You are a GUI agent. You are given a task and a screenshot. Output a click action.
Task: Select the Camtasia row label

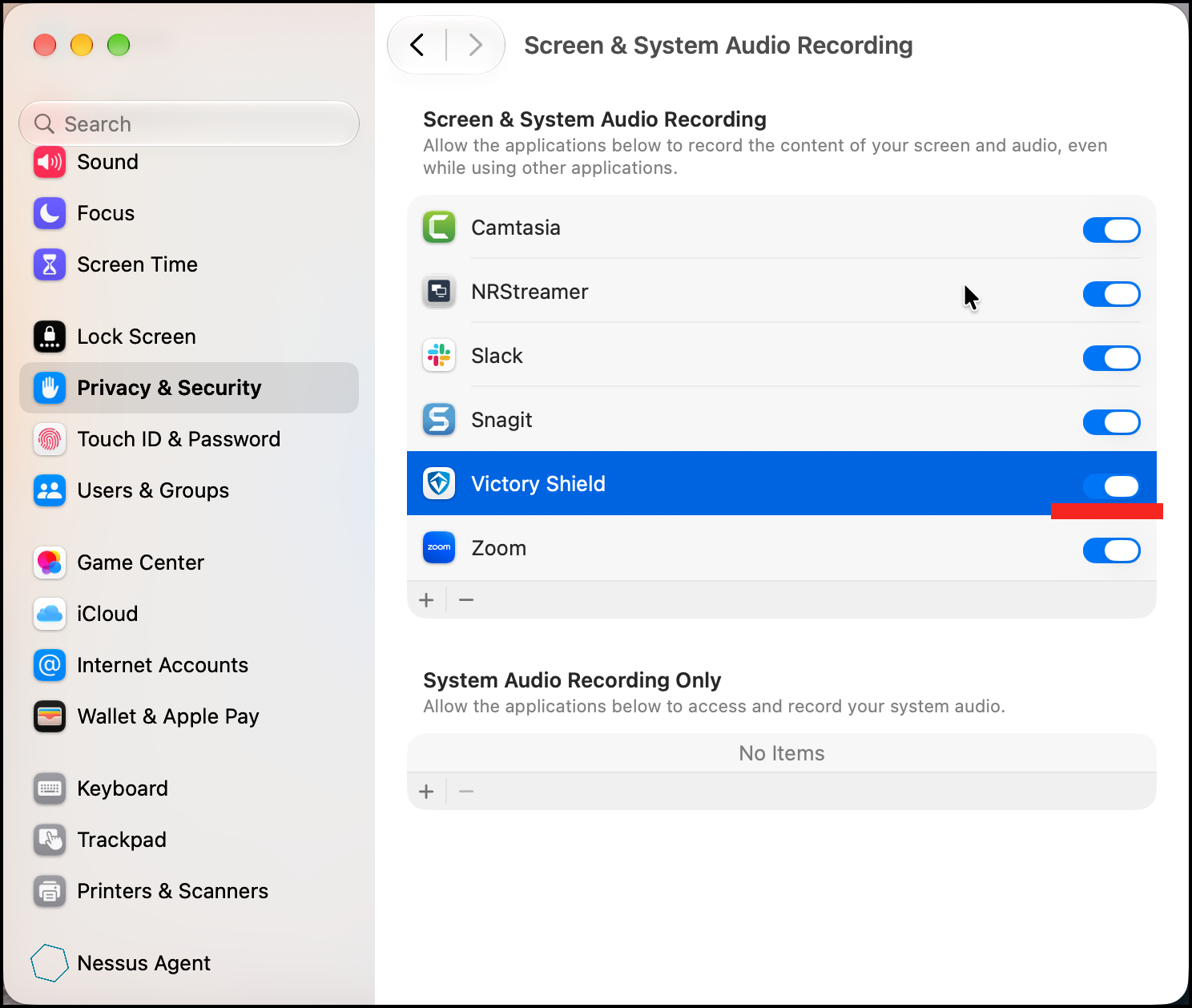tap(516, 228)
